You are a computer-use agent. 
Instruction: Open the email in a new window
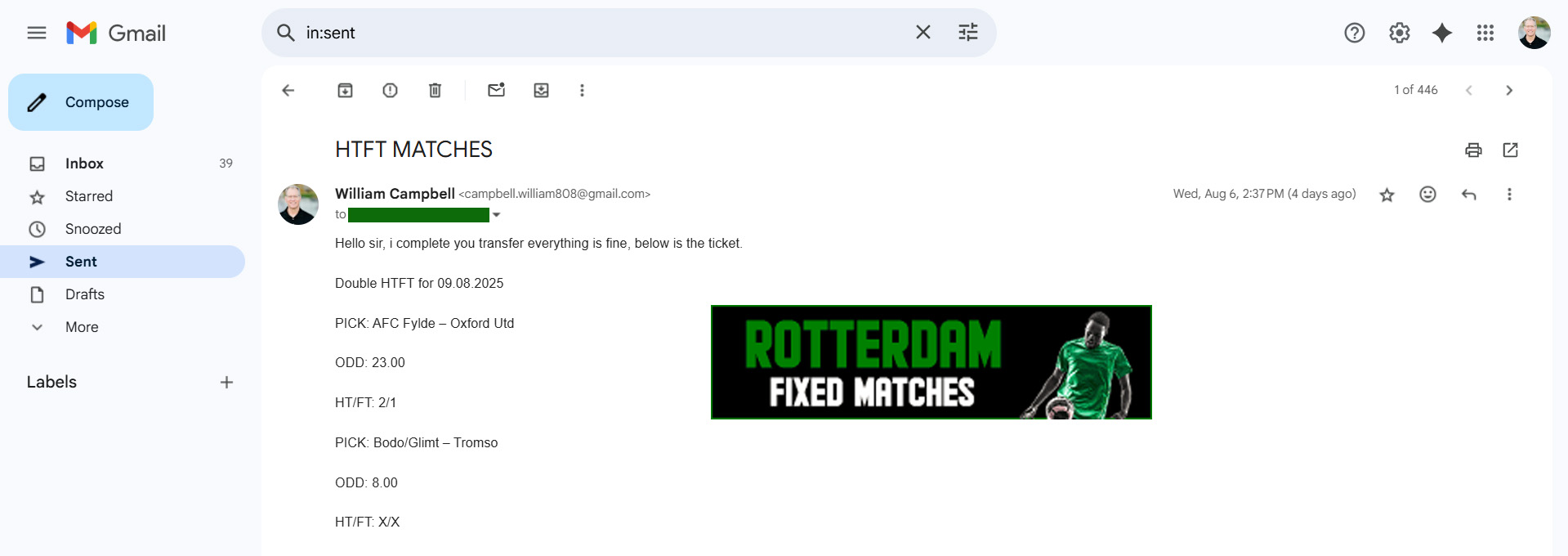[x=1510, y=150]
